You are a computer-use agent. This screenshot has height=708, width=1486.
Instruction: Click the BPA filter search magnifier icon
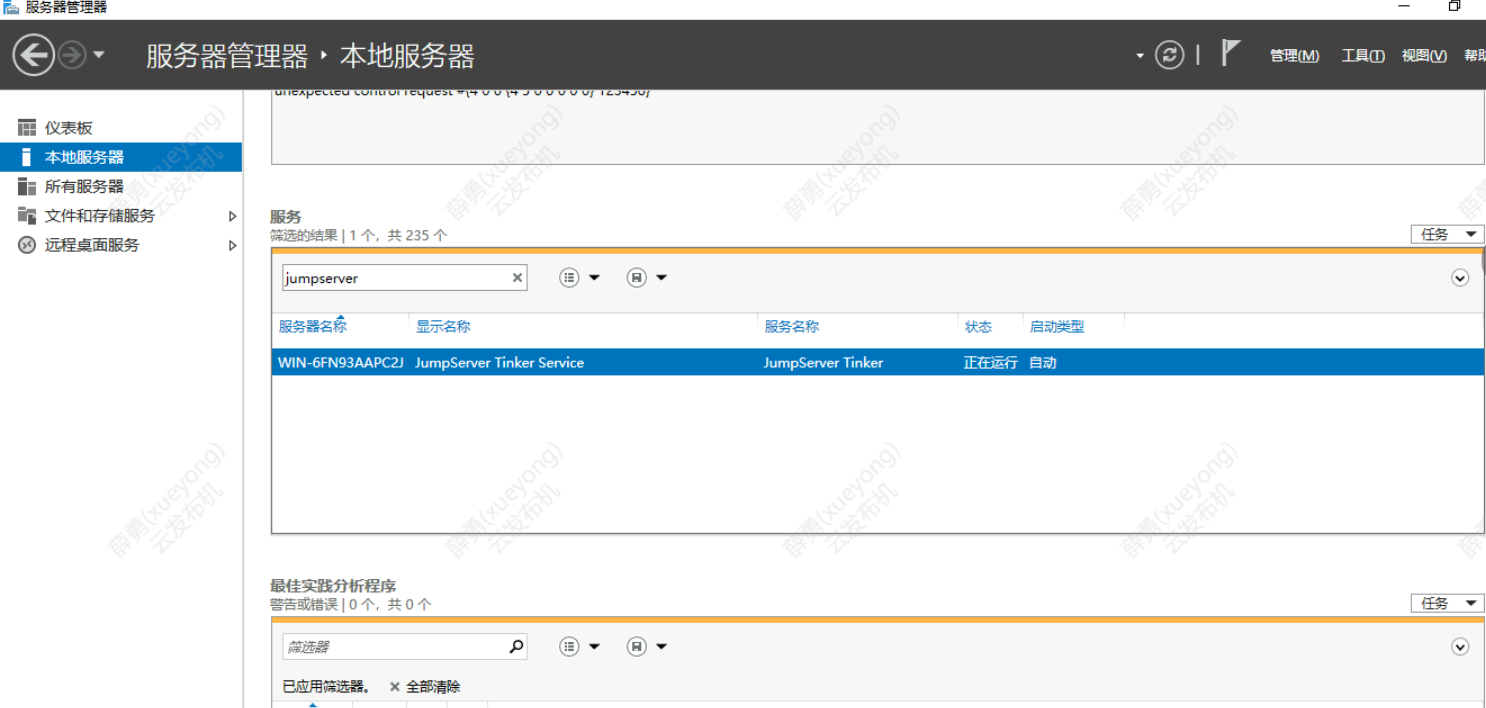(516, 647)
